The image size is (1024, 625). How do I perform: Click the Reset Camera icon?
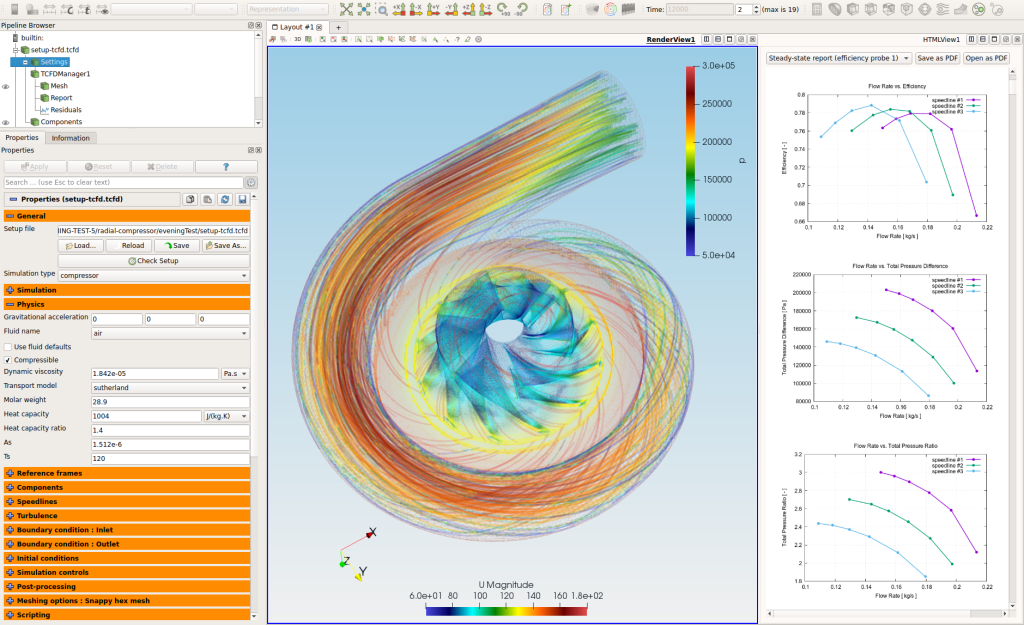[x=345, y=9]
